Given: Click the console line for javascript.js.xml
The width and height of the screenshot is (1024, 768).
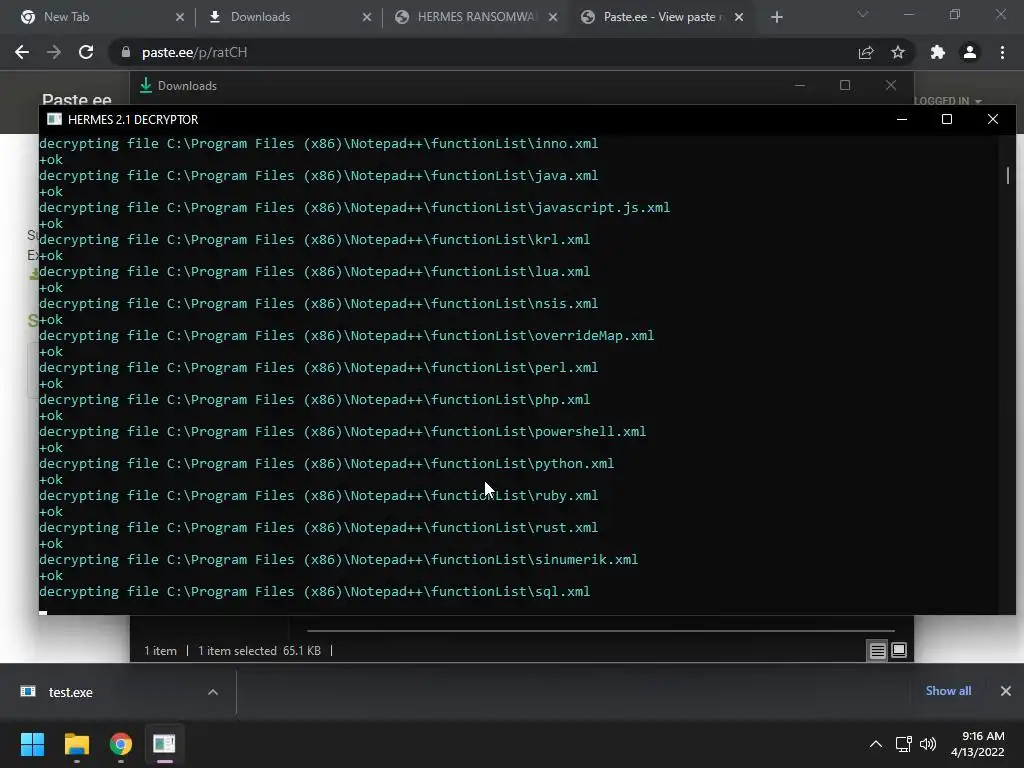Looking at the screenshot, I should [355, 208].
